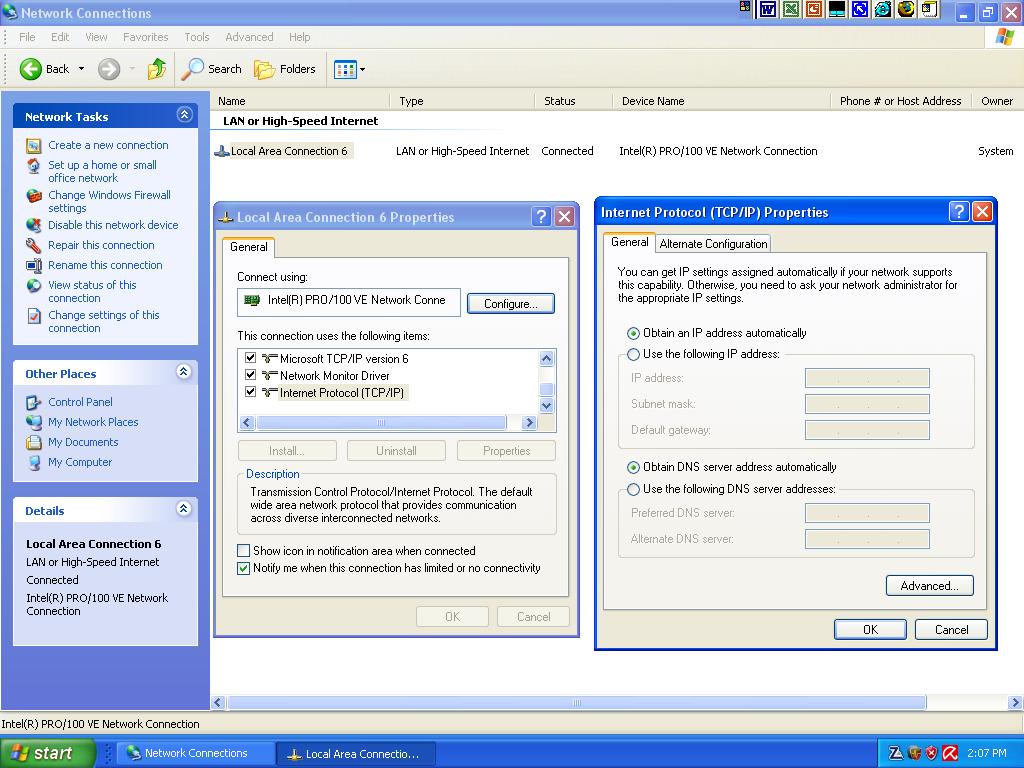Click the Configure... button
Viewport: 1024px width, 768px height.
[511, 304]
